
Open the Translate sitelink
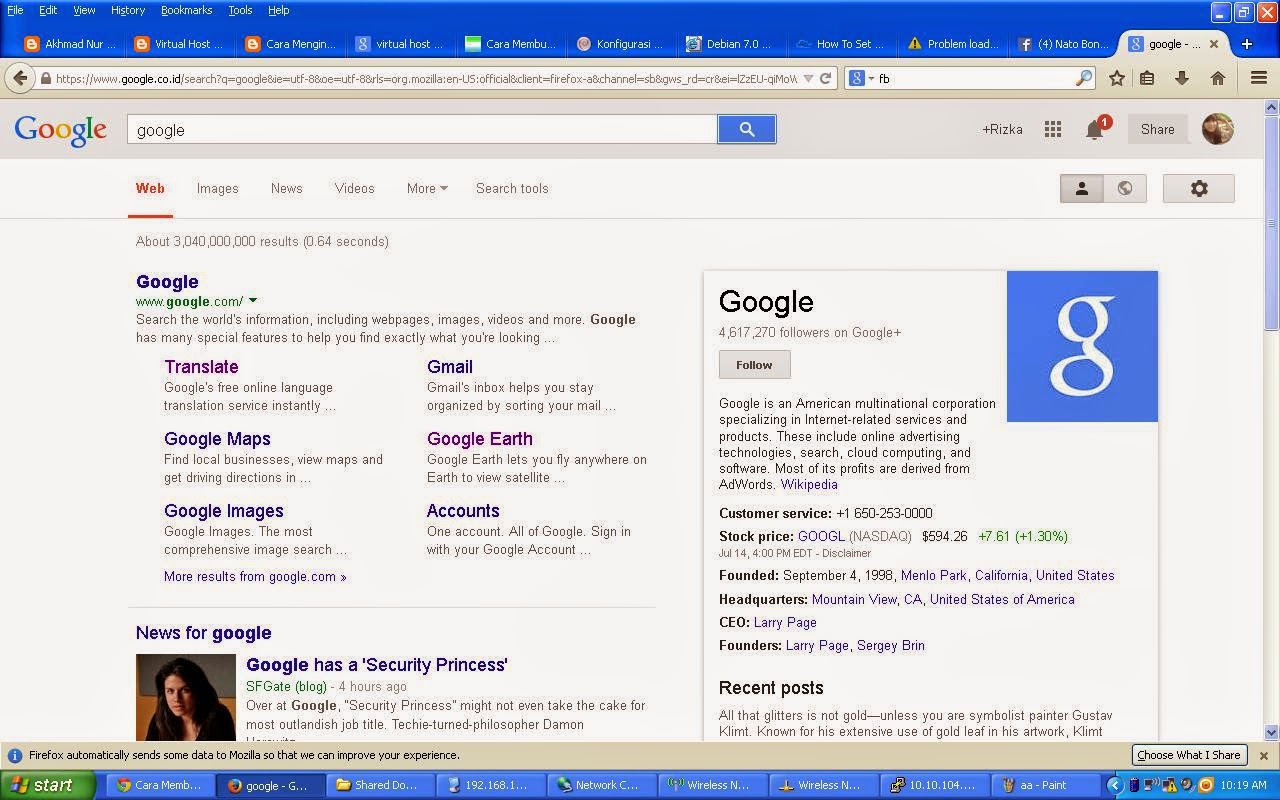pyautogui.click(x=201, y=367)
